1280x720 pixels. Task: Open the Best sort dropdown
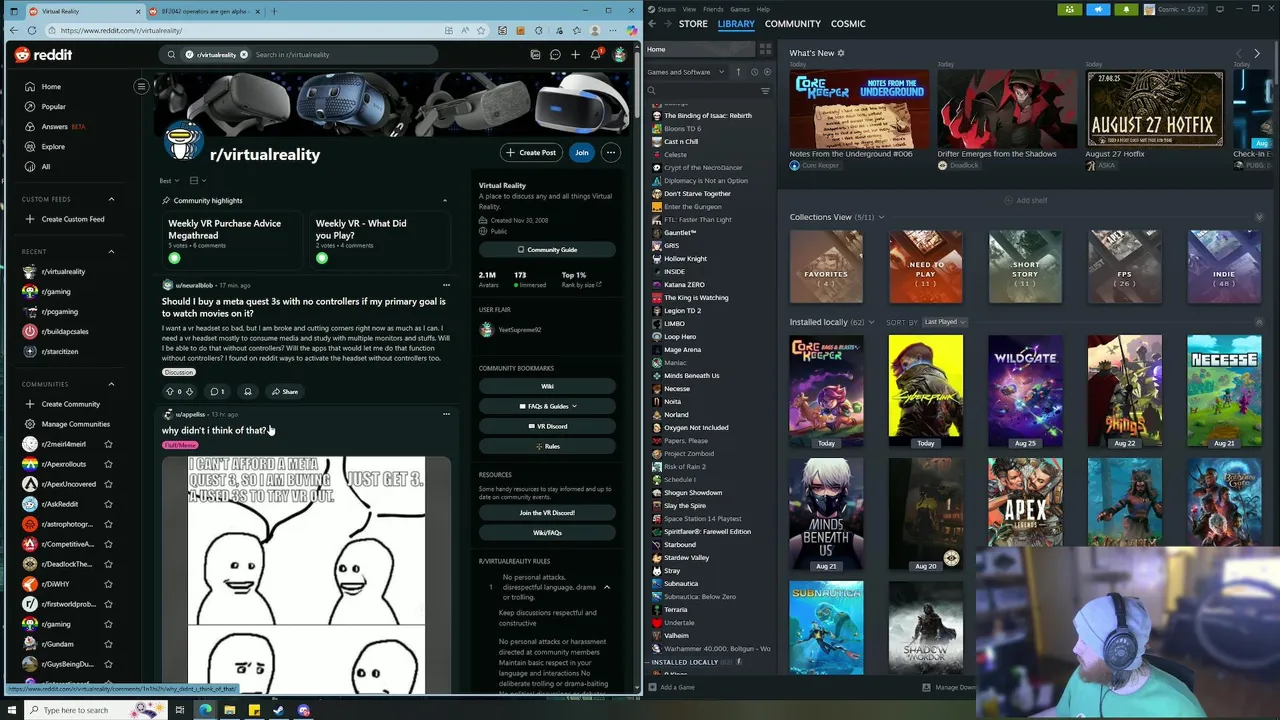[x=169, y=181]
